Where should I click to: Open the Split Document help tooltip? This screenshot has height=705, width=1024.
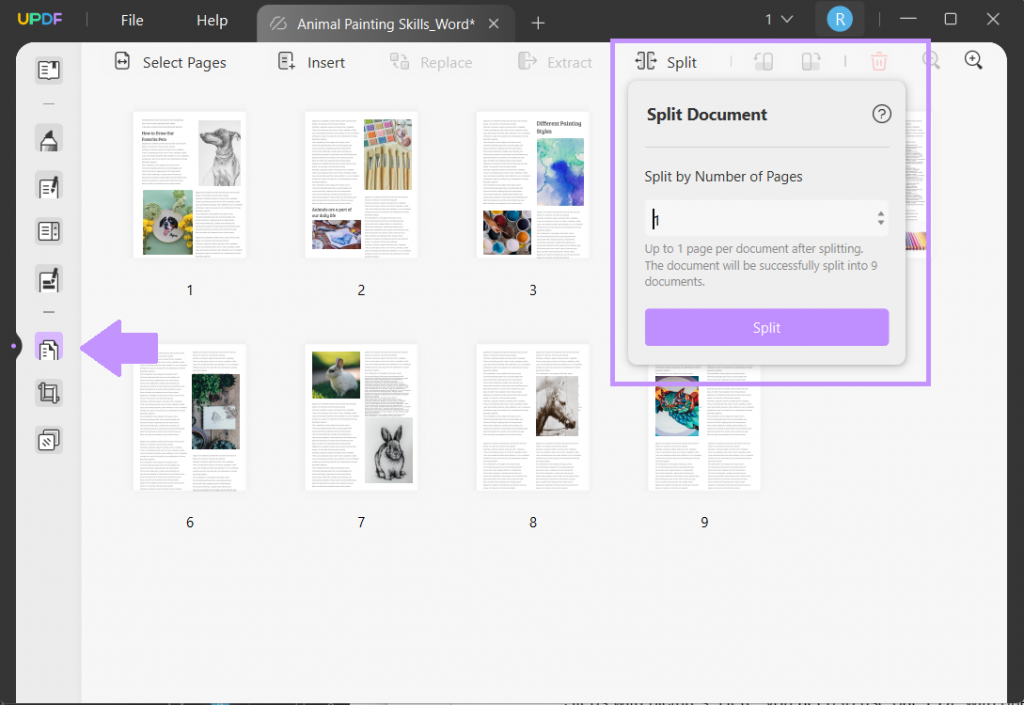coord(881,114)
